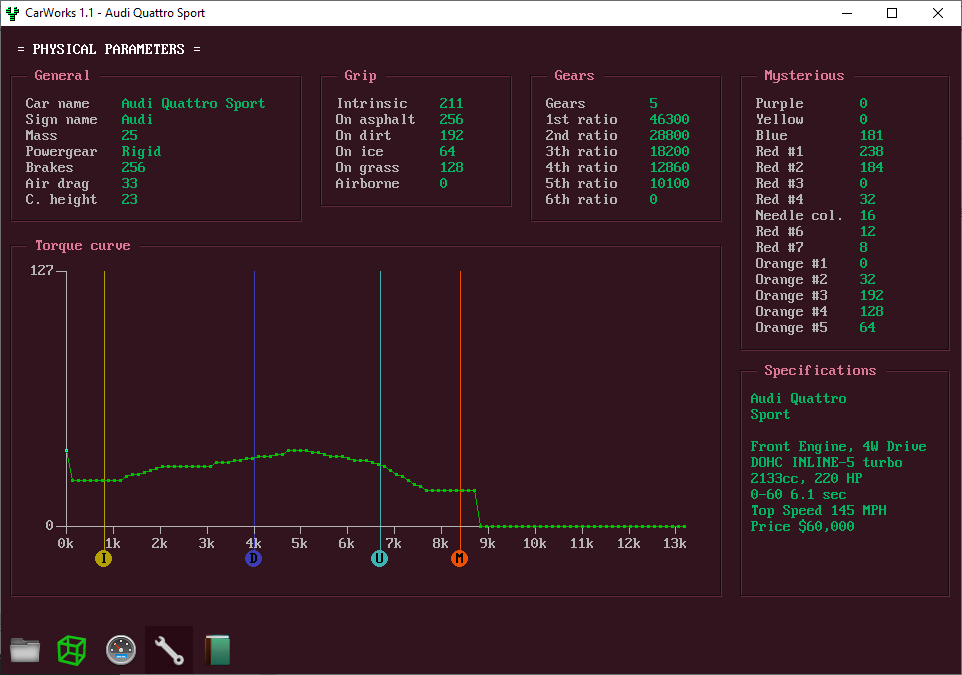This screenshot has width=962, height=675.
Task: Edit the Red #1 value 238
Action: [x=871, y=152]
